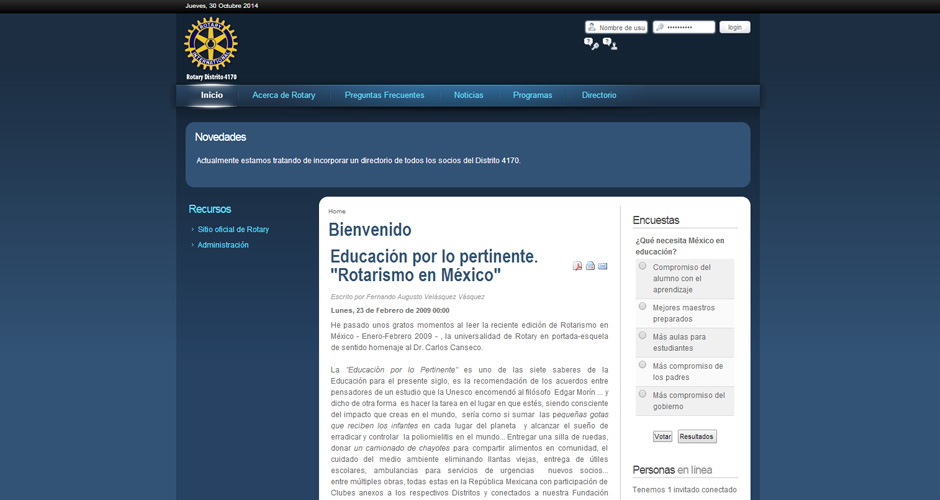
Task: Go to Preguntas Frecuentes menu item
Action: (x=384, y=95)
